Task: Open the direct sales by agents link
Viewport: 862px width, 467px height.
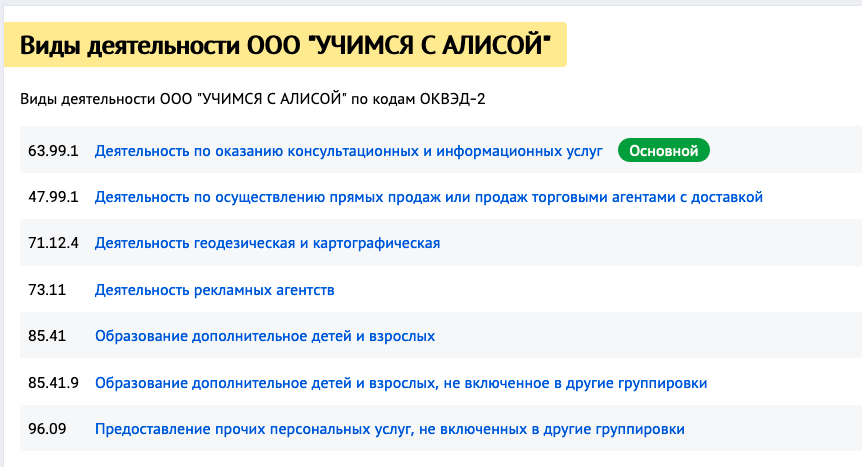Action: coord(429,197)
